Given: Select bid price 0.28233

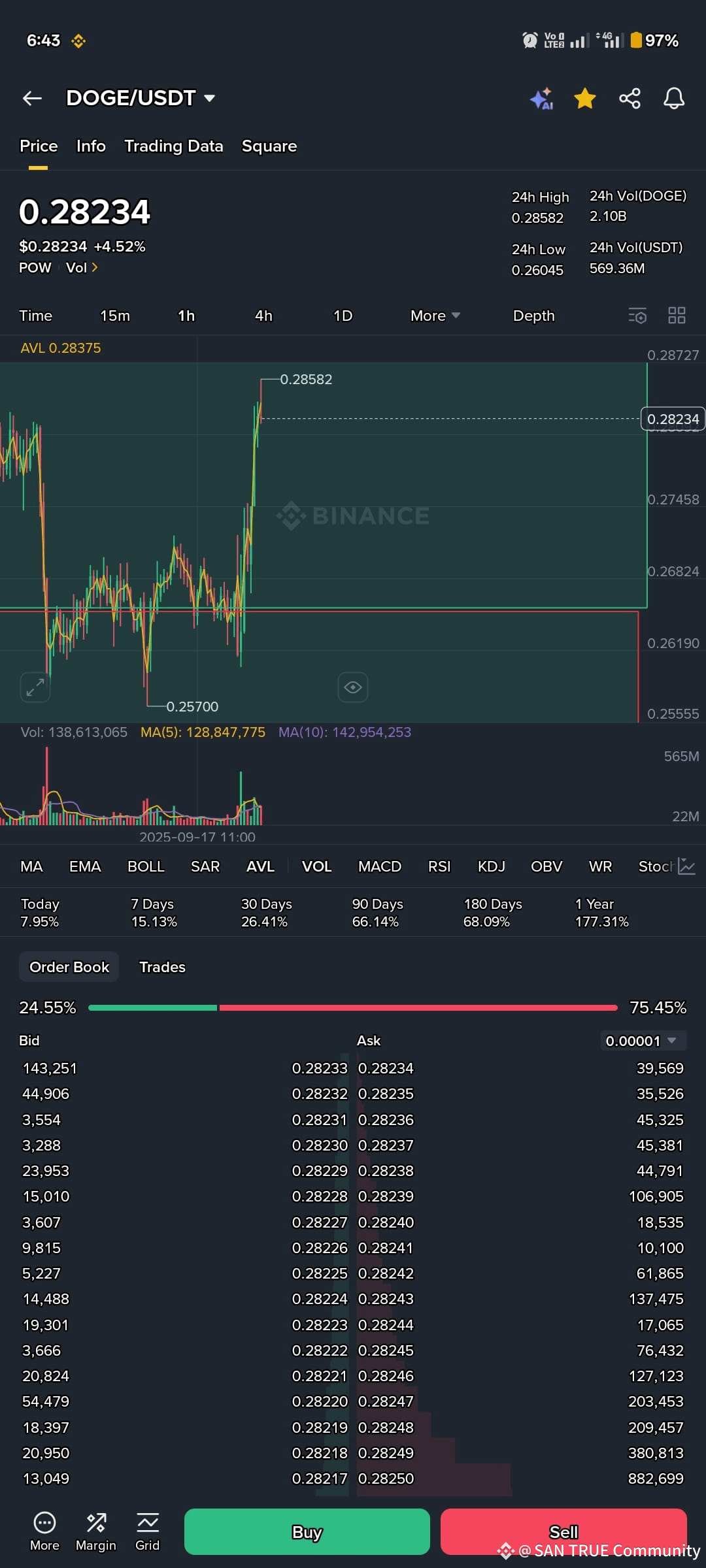Looking at the screenshot, I should [x=320, y=1068].
